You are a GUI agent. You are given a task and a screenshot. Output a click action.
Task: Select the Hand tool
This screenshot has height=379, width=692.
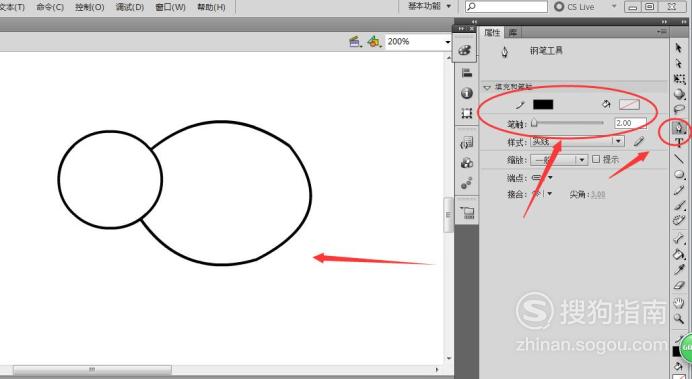point(679,303)
